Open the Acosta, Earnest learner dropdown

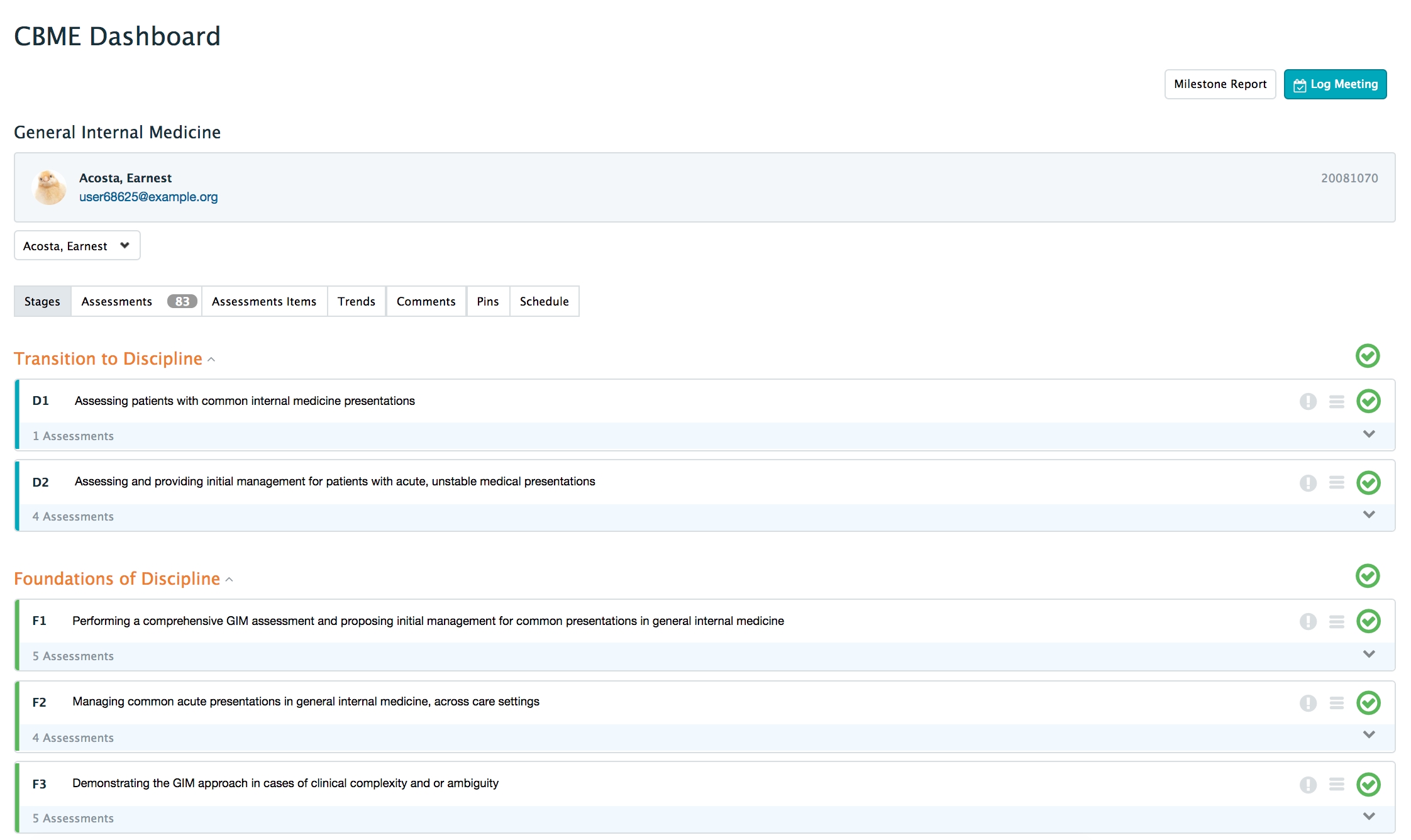coord(77,245)
